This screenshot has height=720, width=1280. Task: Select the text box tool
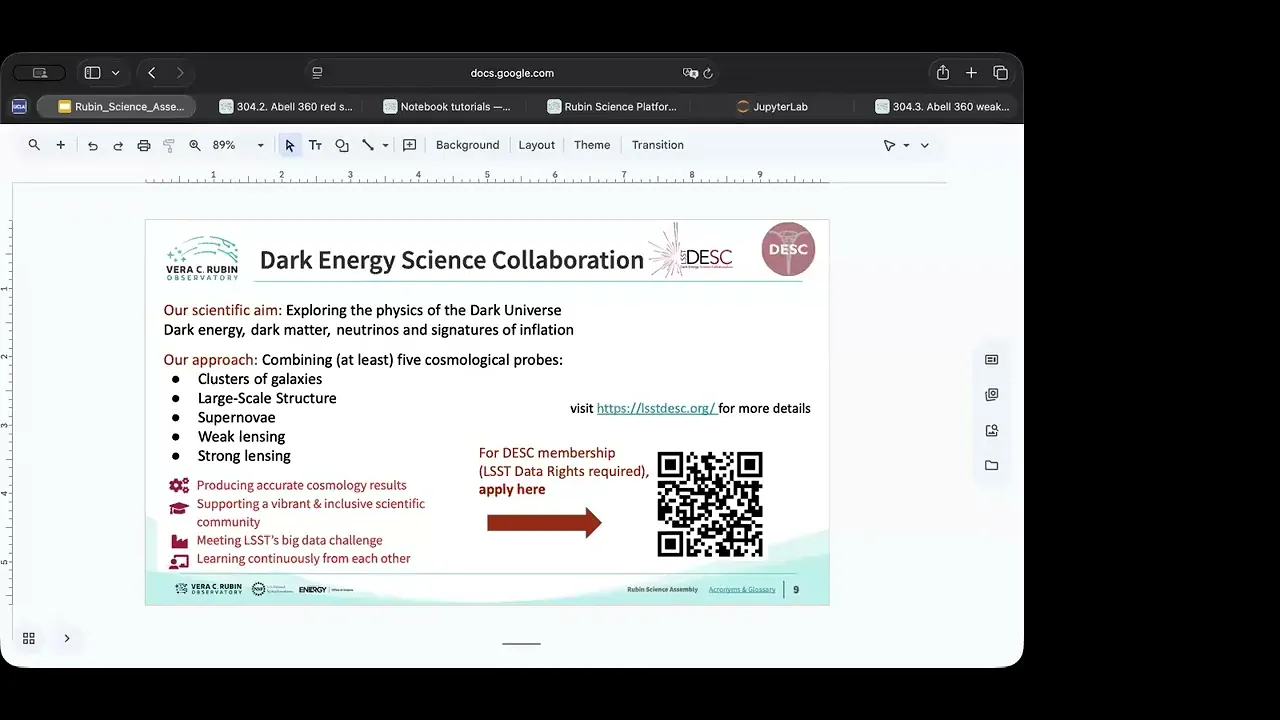pos(315,145)
